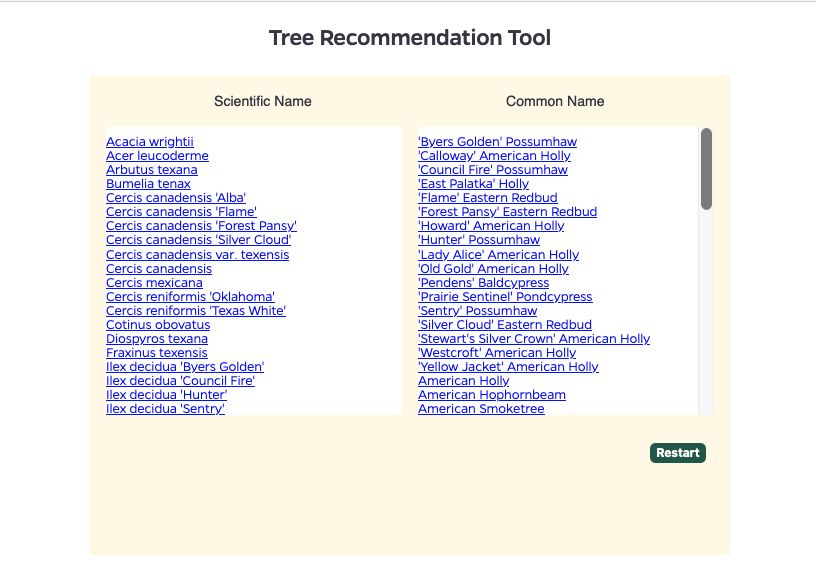Open Cercis mexicana link
Image resolution: width=816 pixels, height=576 pixels.
point(154,283)
